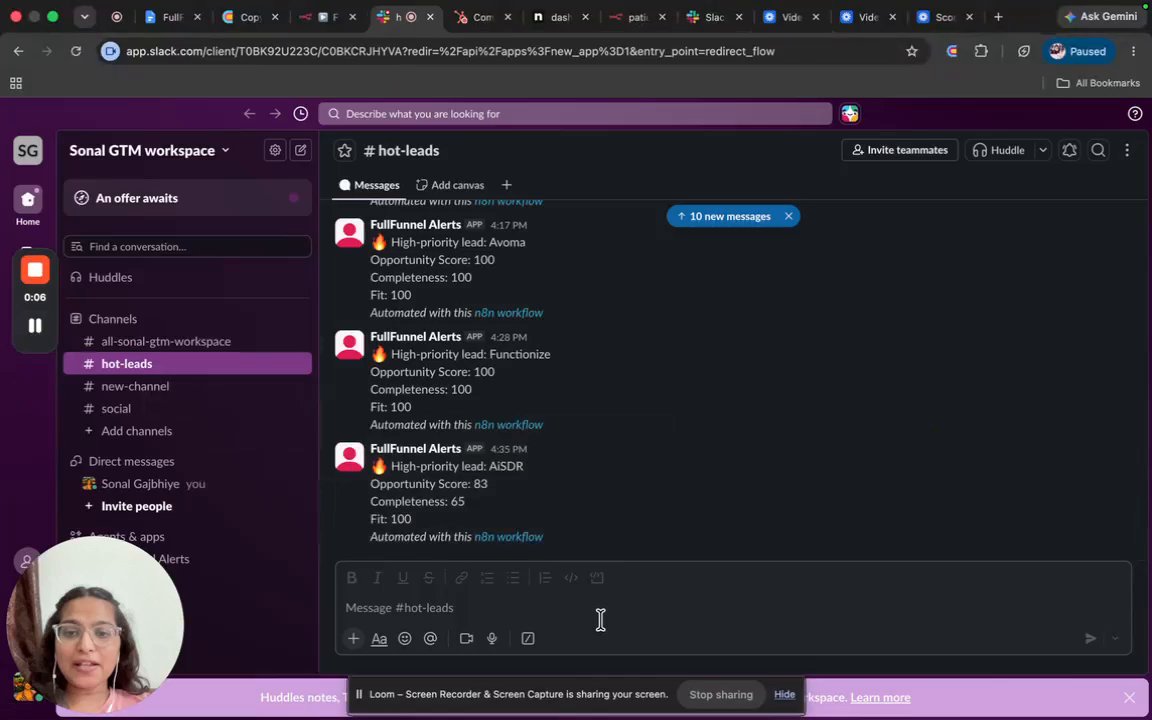
Task: Toggle strikethrough formatting in composer
Action: pyautogui.click(x=428, y=578)
